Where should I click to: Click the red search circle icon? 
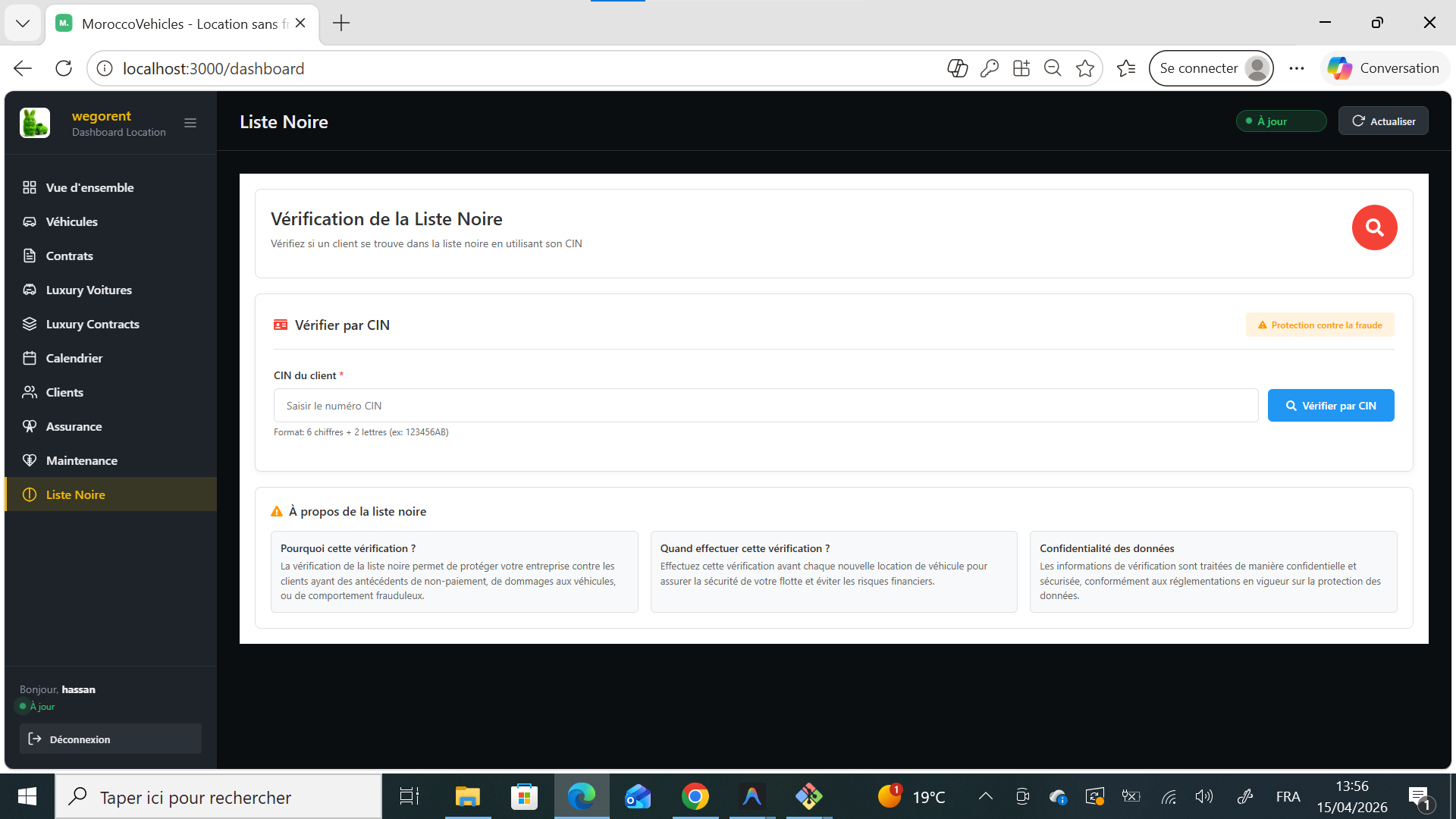[1374, 227]
